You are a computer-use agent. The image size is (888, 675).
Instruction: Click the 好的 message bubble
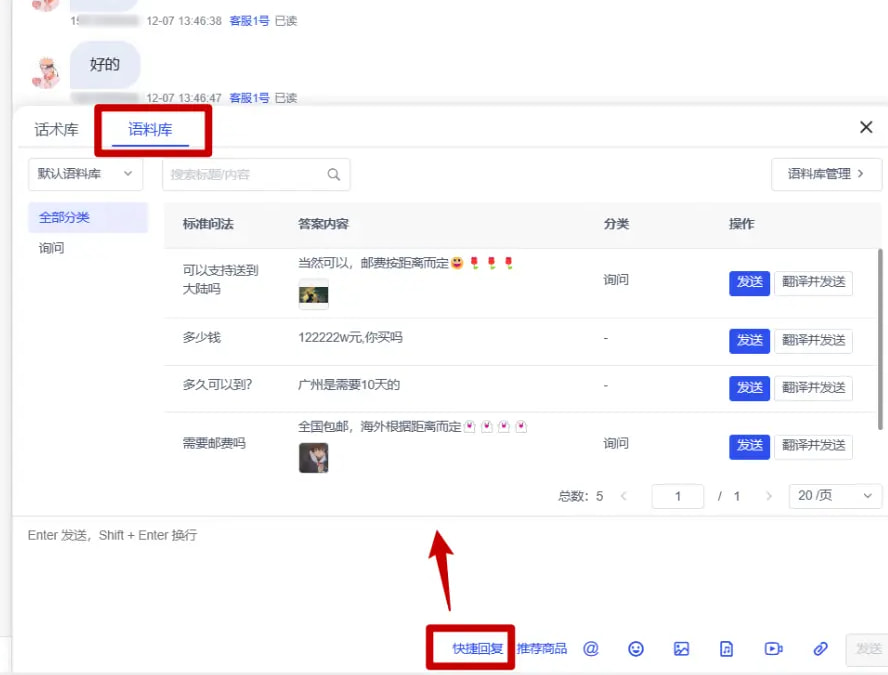pyautogui.click(x=105, y=65)
